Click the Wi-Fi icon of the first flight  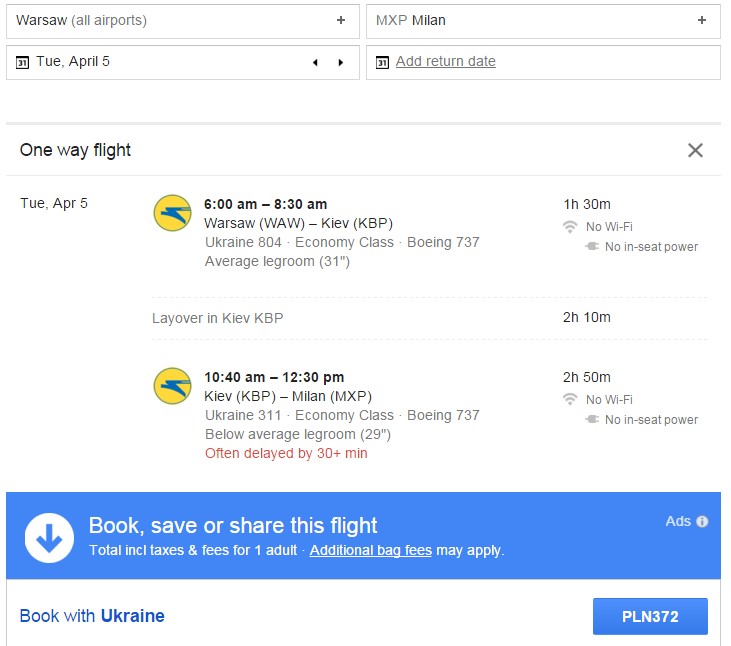pos(570,227)
